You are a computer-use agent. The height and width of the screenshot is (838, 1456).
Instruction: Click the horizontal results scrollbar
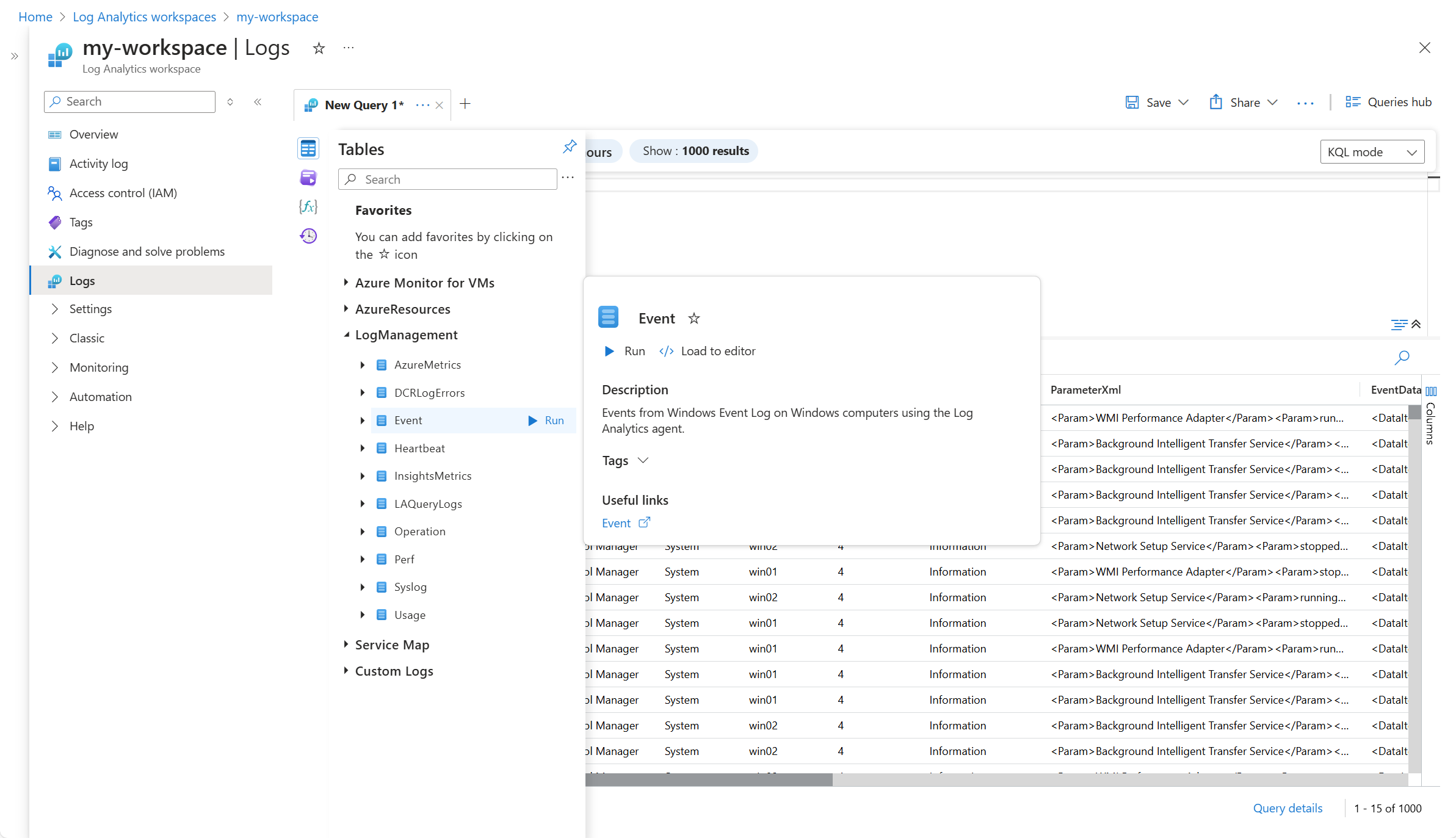[x=708, y=780]
